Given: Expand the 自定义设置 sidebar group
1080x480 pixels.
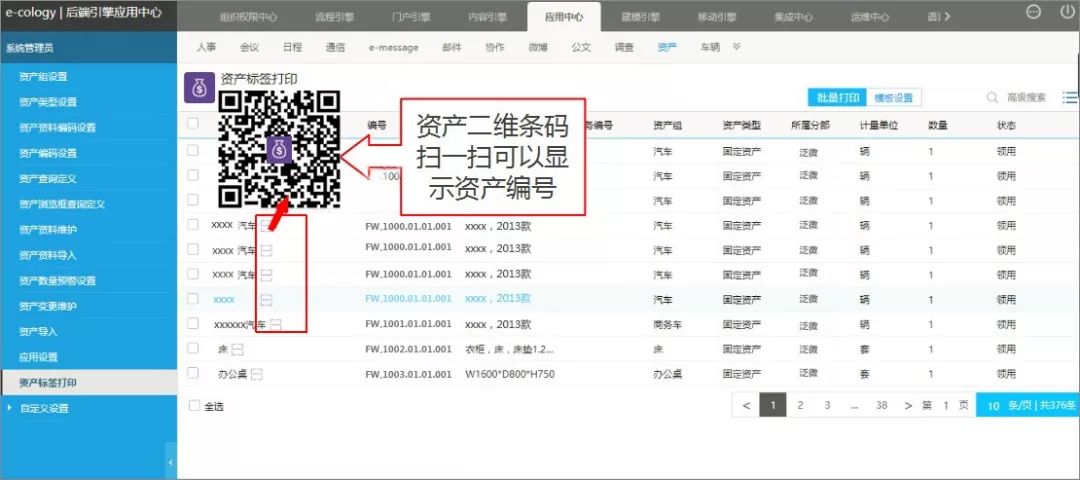Looking at the screenshot, I should pyautogui.click(x=10, y=408).
